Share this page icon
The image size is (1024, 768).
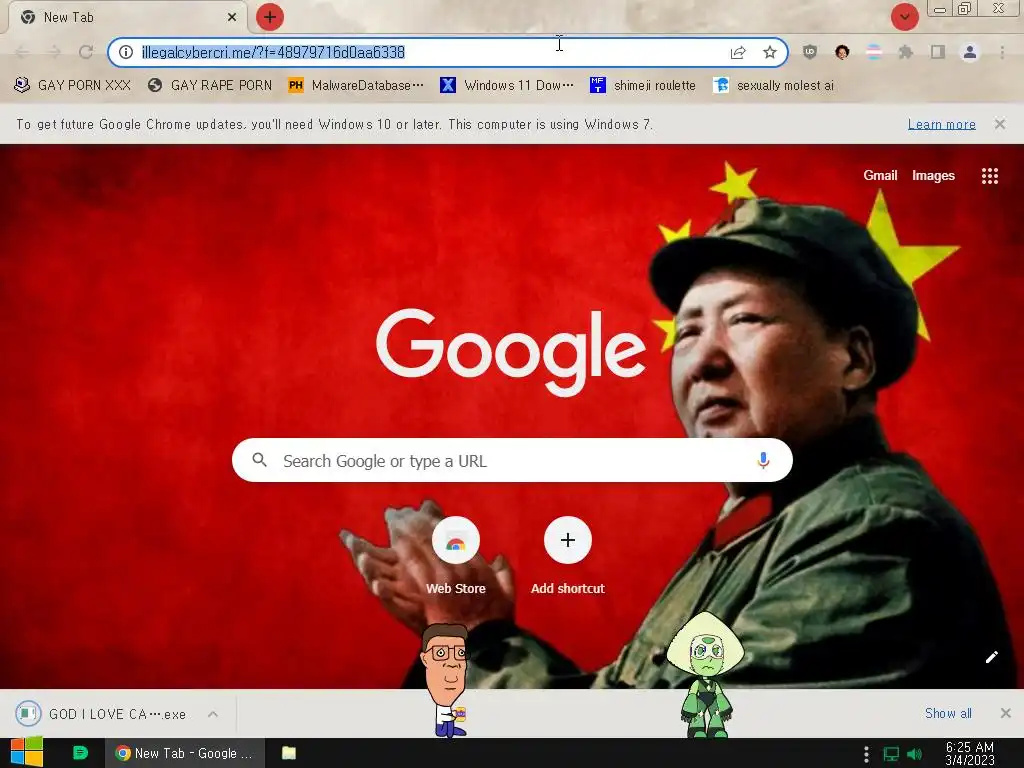click(738, 52)
